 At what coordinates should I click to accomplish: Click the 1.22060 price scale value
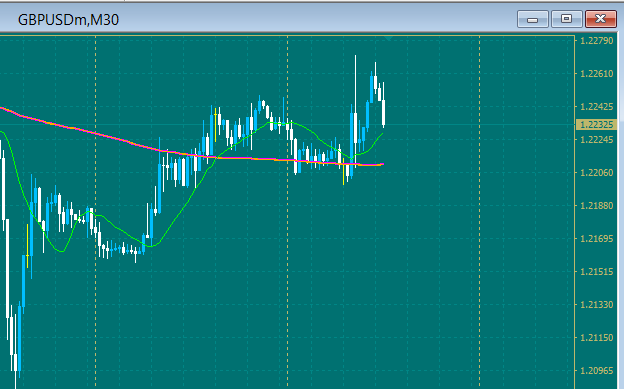tap(597, 173)
